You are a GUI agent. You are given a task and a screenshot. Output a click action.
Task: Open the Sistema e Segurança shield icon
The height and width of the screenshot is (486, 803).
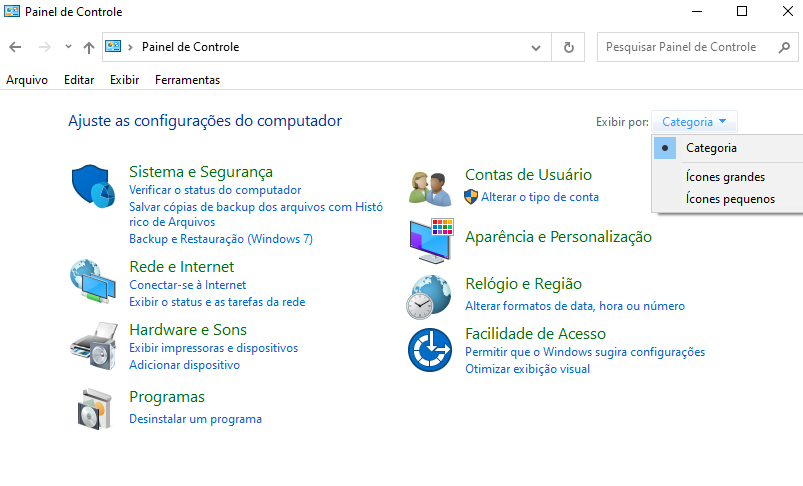click(x=93, y=186)
